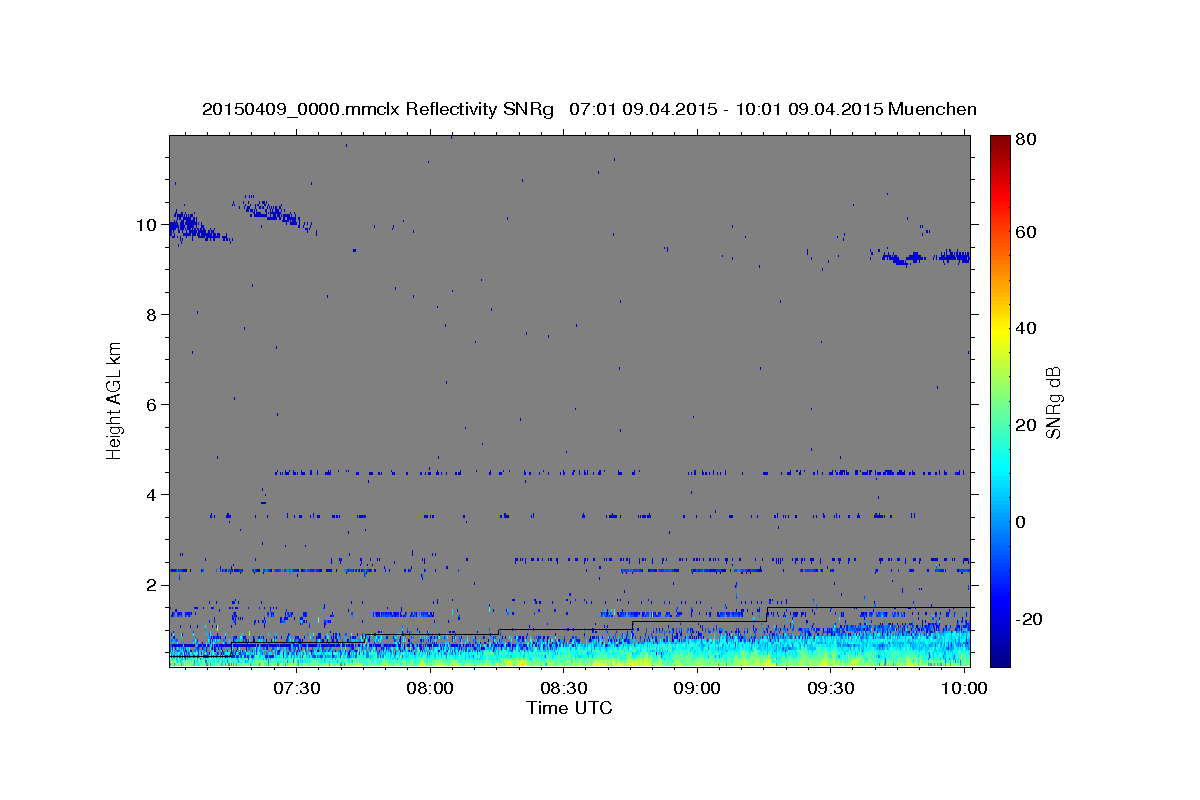Click the colorbar value label 20
Image resolution: width=1200 pixels, height=800 pixels.
point(1027,425)
